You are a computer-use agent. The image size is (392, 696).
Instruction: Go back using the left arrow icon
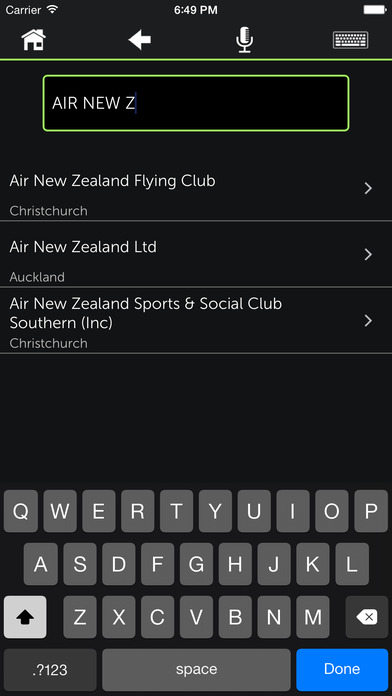(140, 40)
